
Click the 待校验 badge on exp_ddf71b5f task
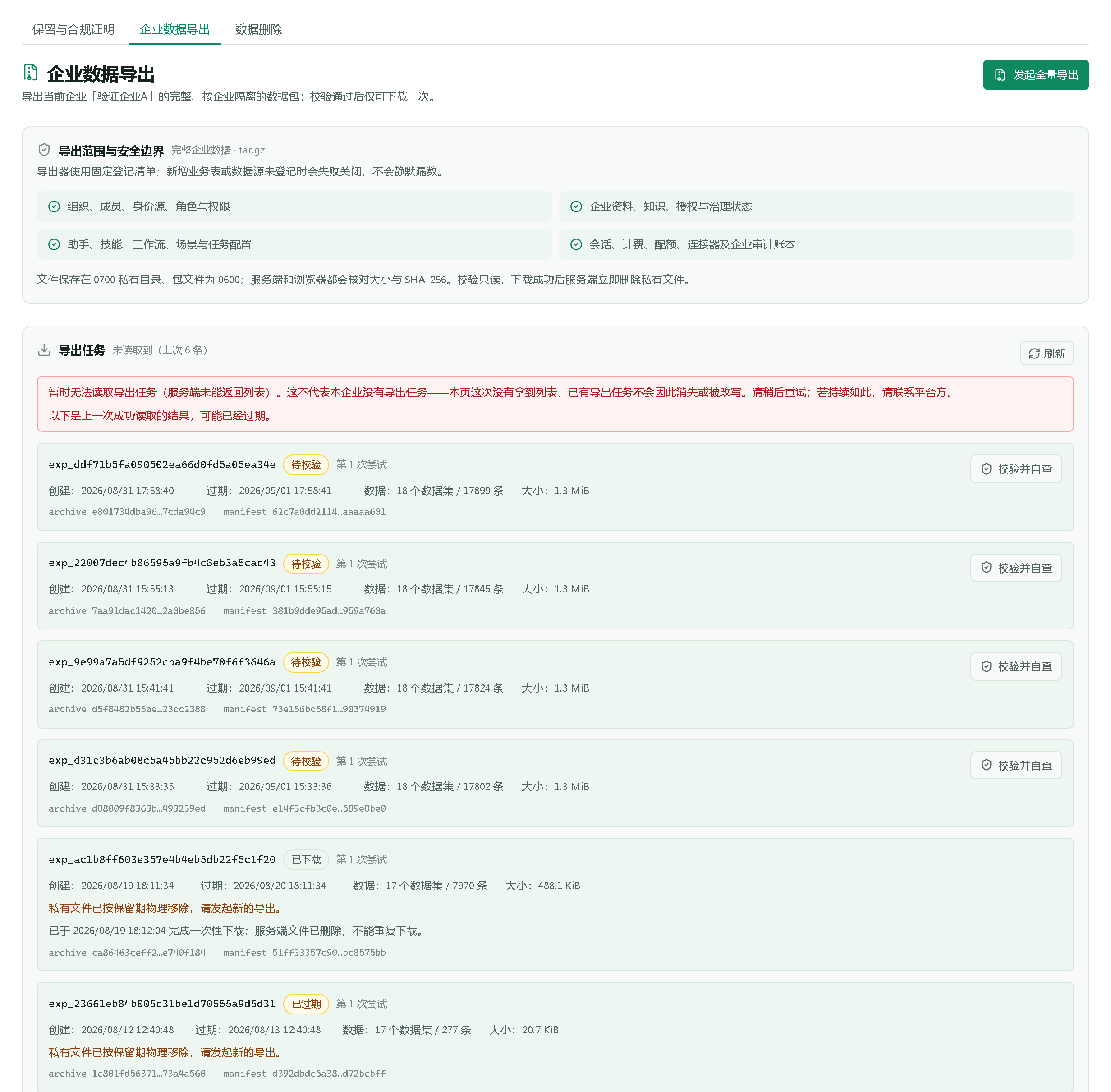(306, 464)
